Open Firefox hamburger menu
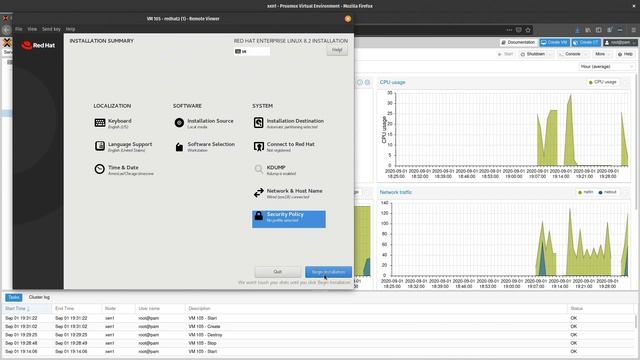The image size is (640, 360). click(633, 30)
